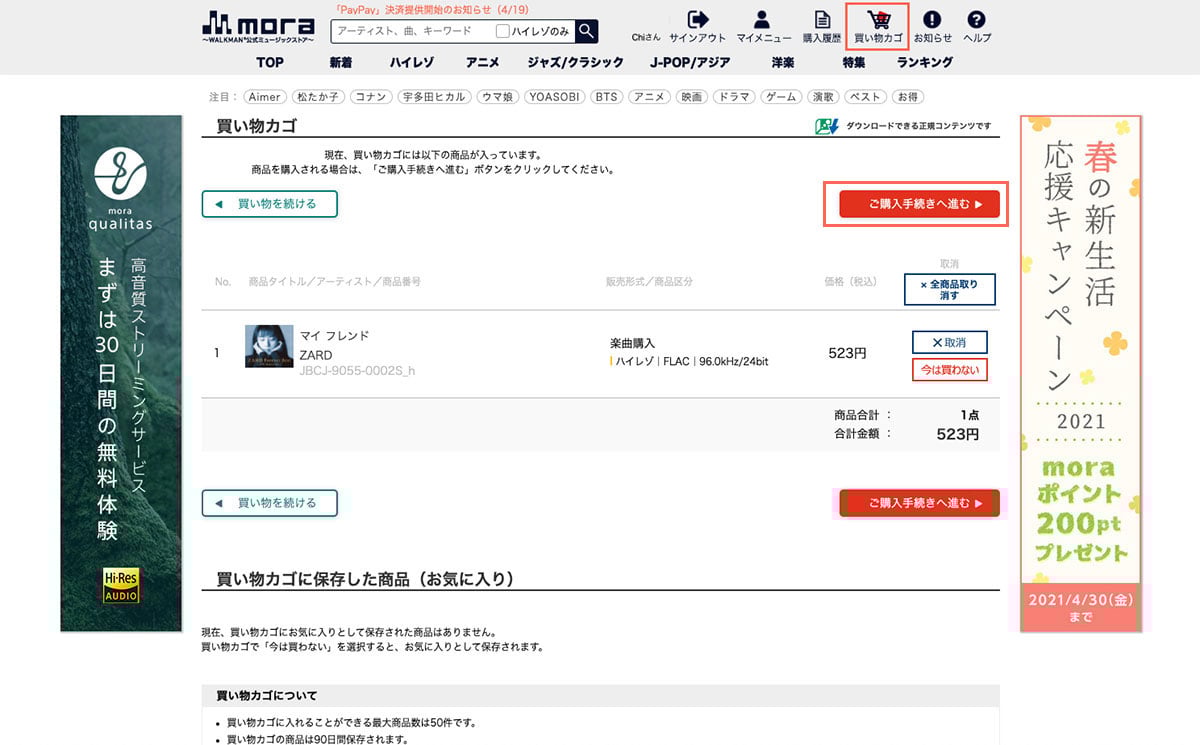1200x745 pixels.
Task: Click the search magnifier button
Action: (587, 31)
